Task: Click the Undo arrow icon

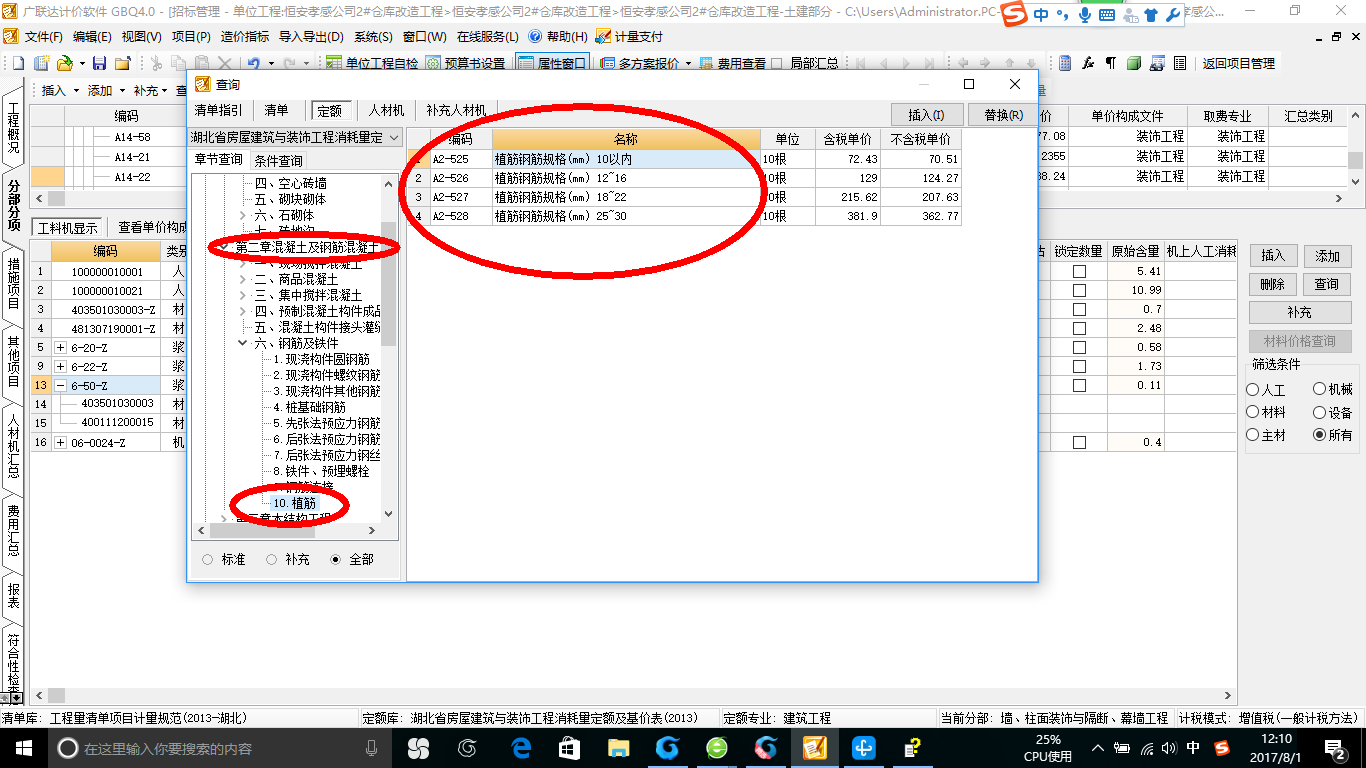Action: pyautogui.click(x=253, y=63)
